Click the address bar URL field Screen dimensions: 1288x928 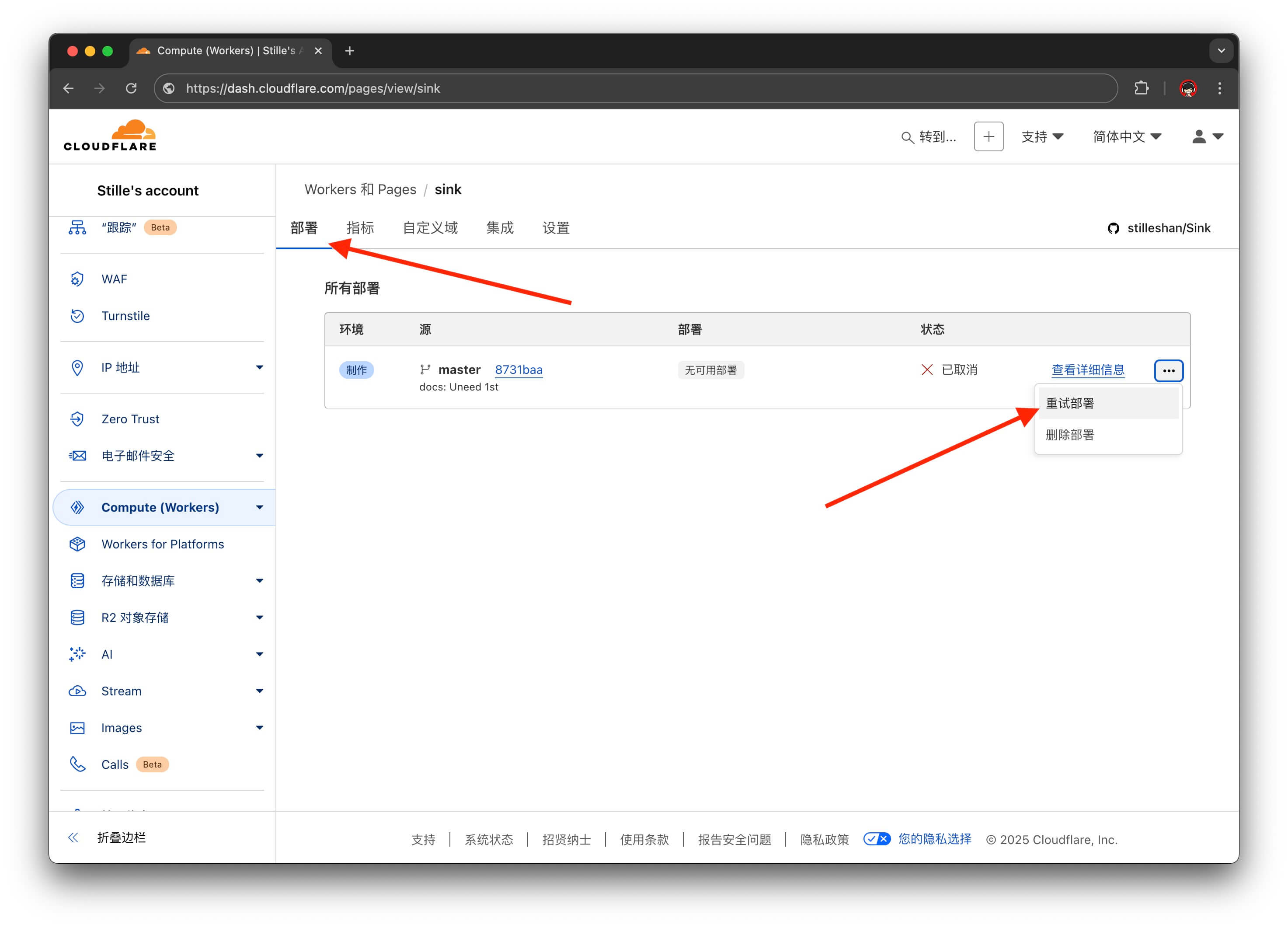[x=636, y=88]
